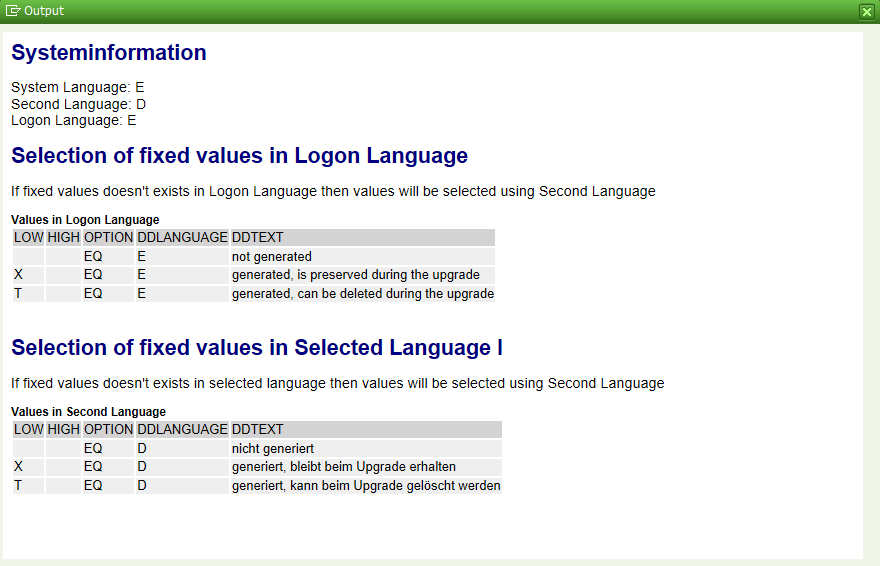Image resolution: width=880 pixels, height=566 pixels.
Task: Click the 'Values in Logon Language' table caption
Action: click(x=85, y=220)
